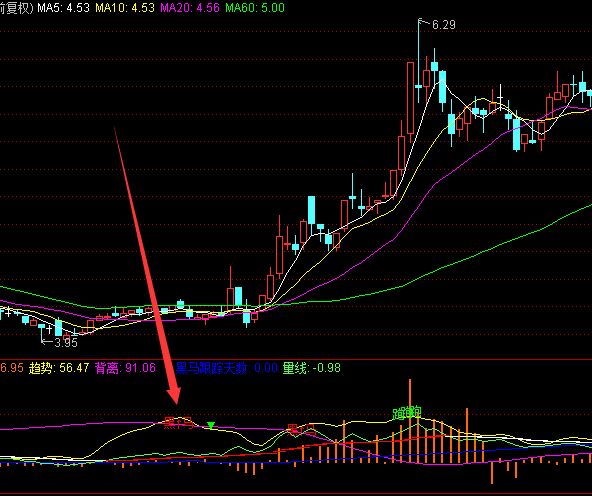The image size is (592, 496).
Task: Select the second red 黑马 signal marker
Action: point(301,430)
